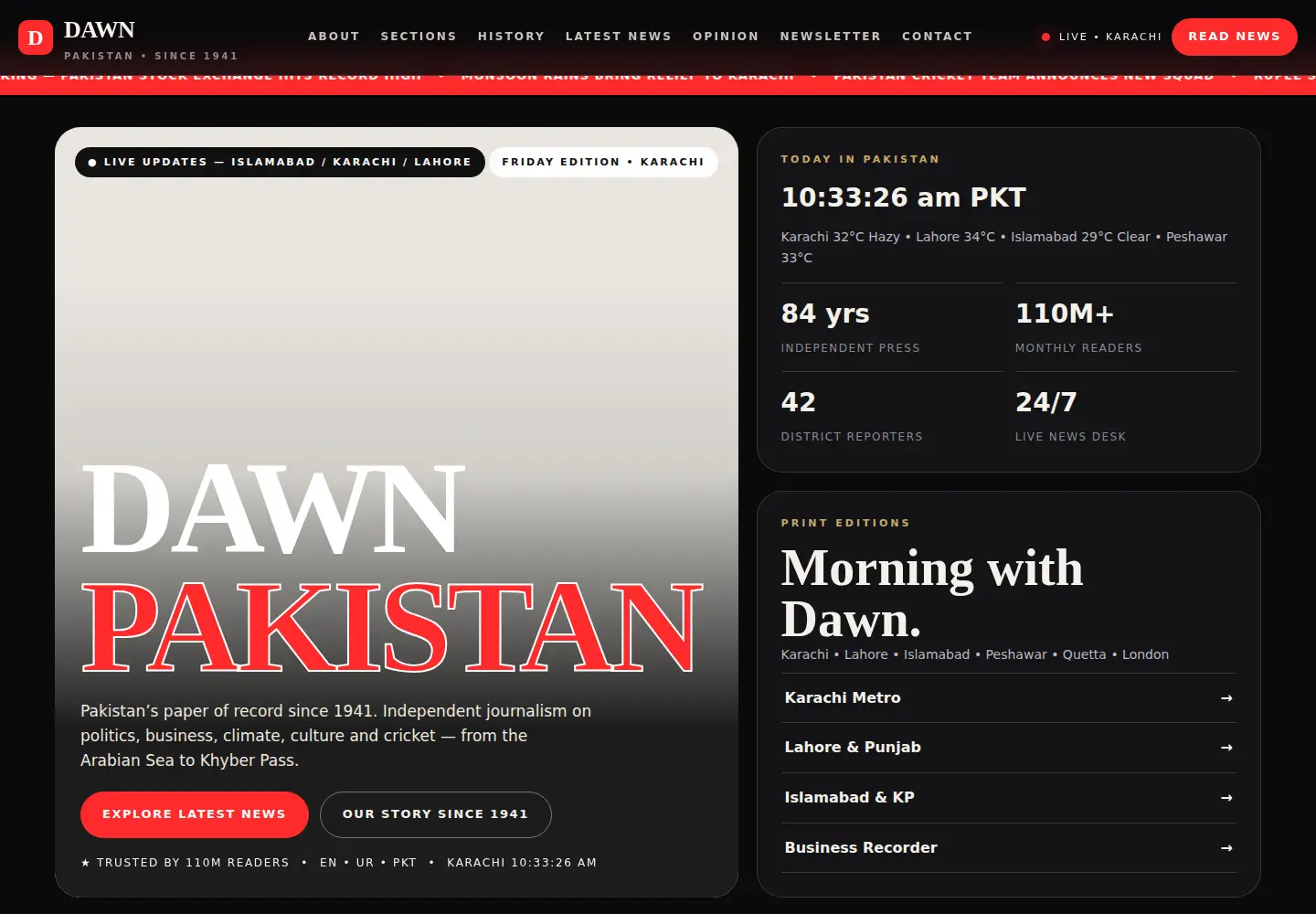
Task: Open the Karachi Metro edition
Action: pos(1009,698)
